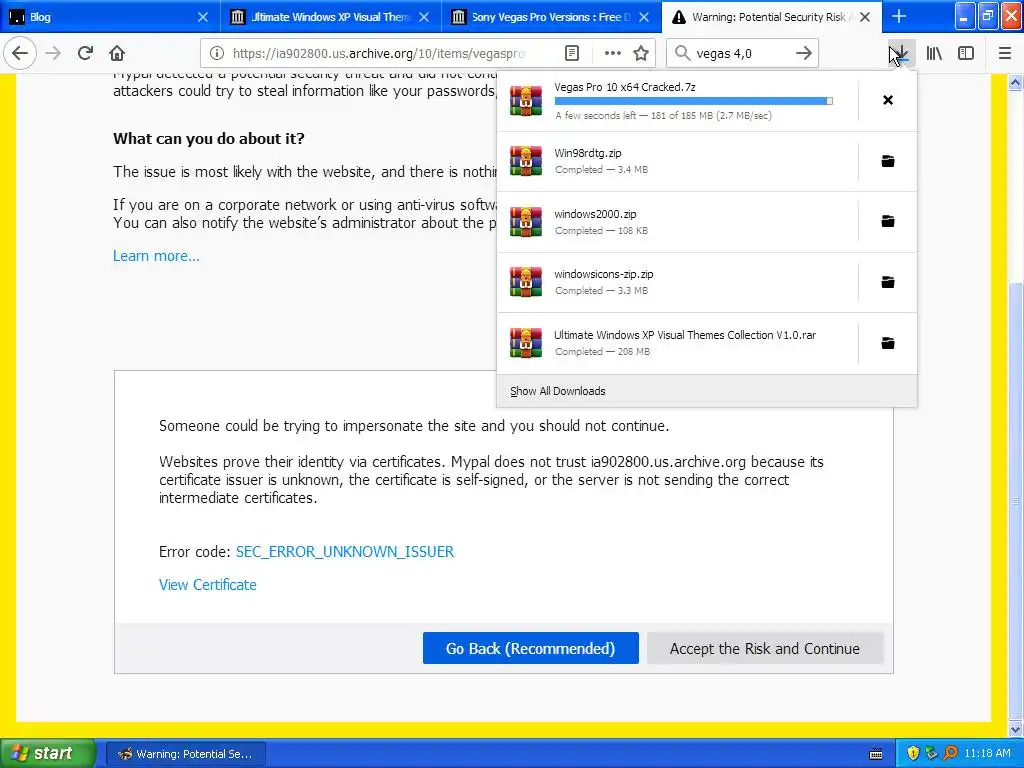Open the browser home page
The image size is (1024, 768).
(x=117, y=53)
